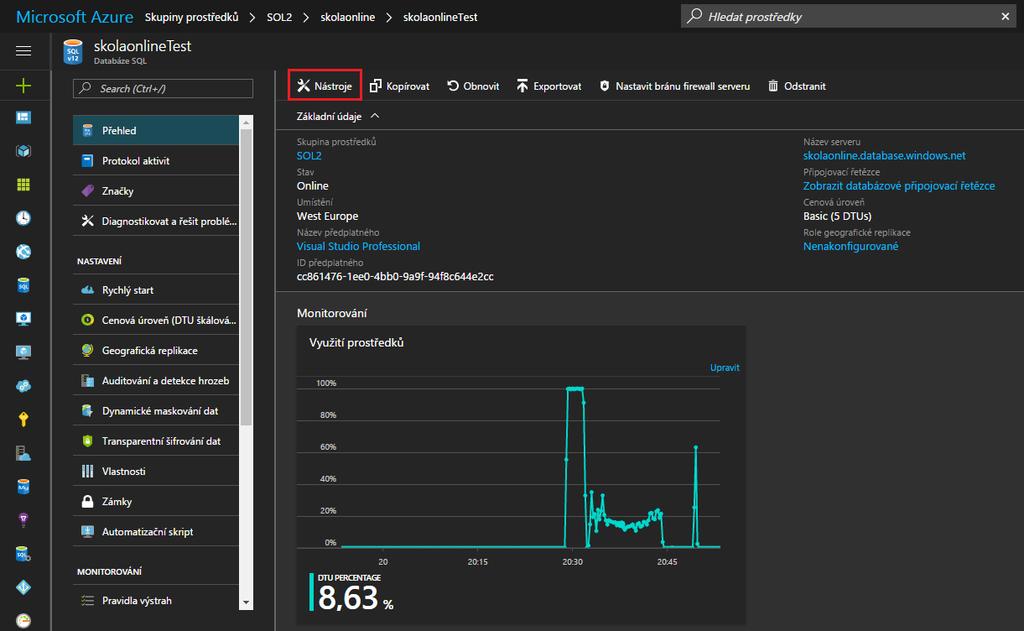Open Protokol aktivit menu item

click(155, 161)
